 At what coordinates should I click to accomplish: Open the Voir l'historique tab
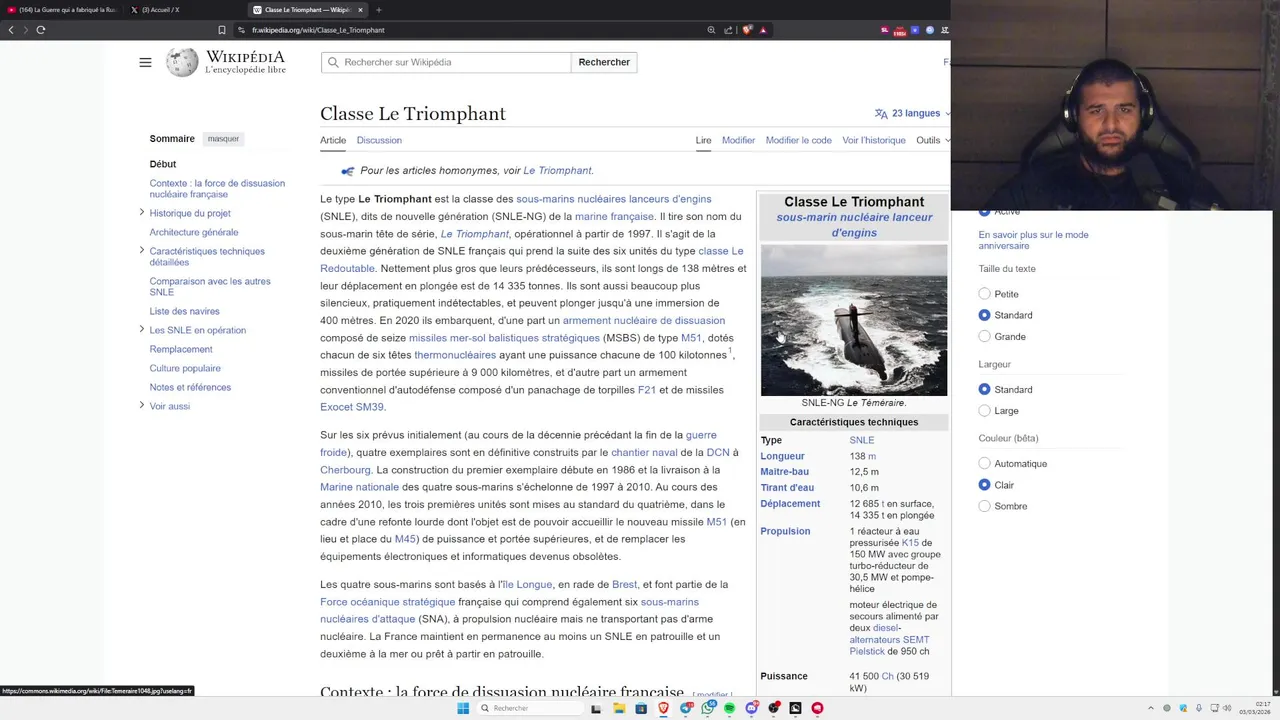(x=874, y=140)
